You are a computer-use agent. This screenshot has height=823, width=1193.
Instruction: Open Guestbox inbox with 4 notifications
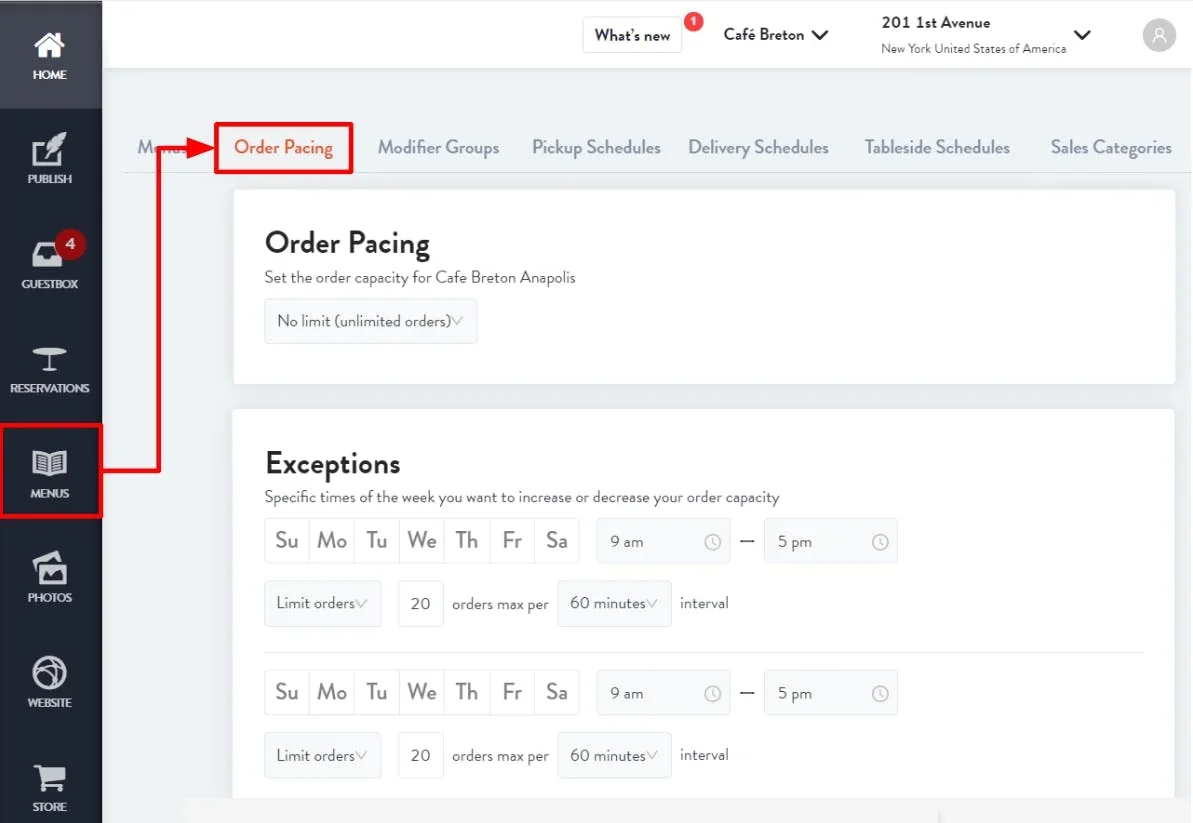[50, 262]
